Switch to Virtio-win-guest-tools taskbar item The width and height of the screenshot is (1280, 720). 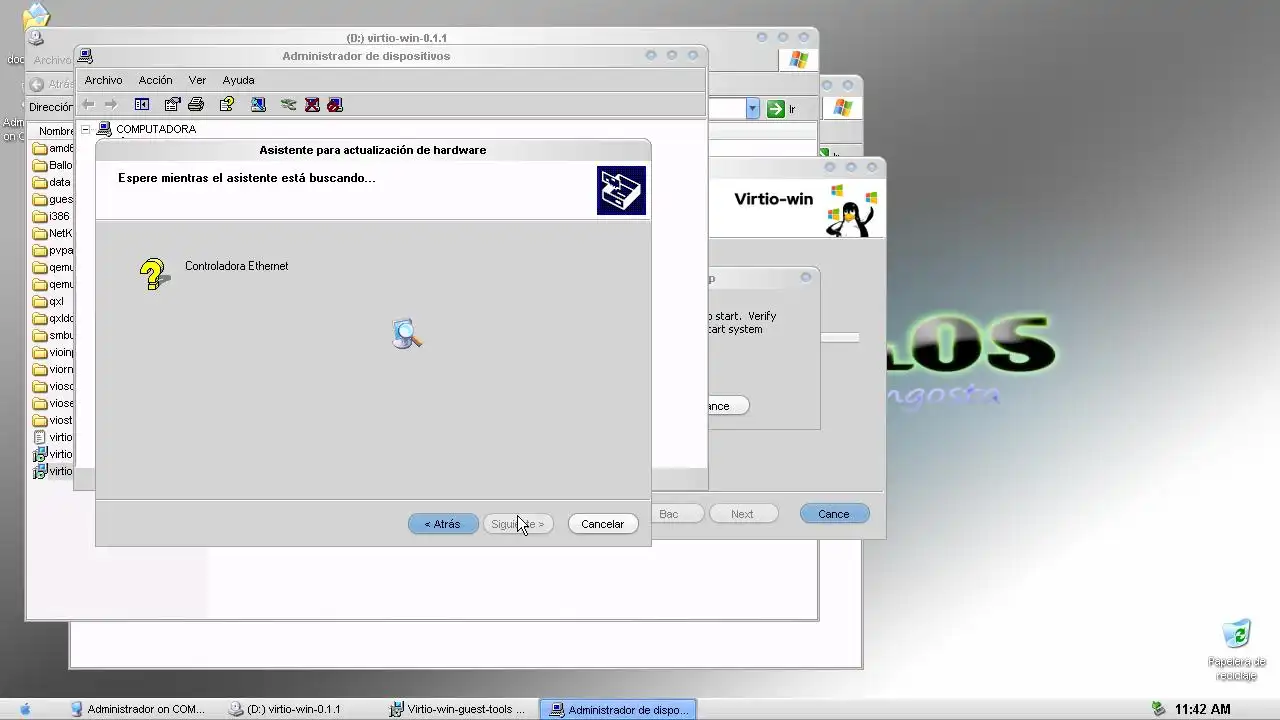[x=459, y=709]
